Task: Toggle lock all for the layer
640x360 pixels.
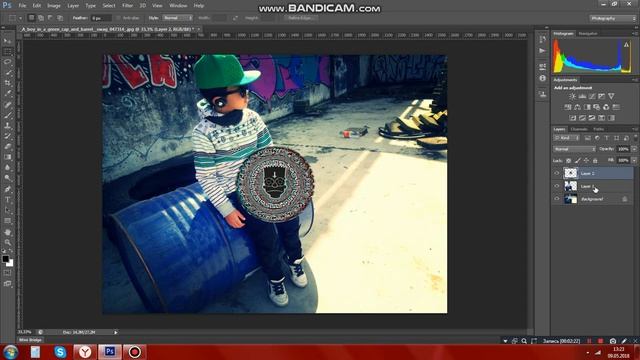Action: pos(595,161)
